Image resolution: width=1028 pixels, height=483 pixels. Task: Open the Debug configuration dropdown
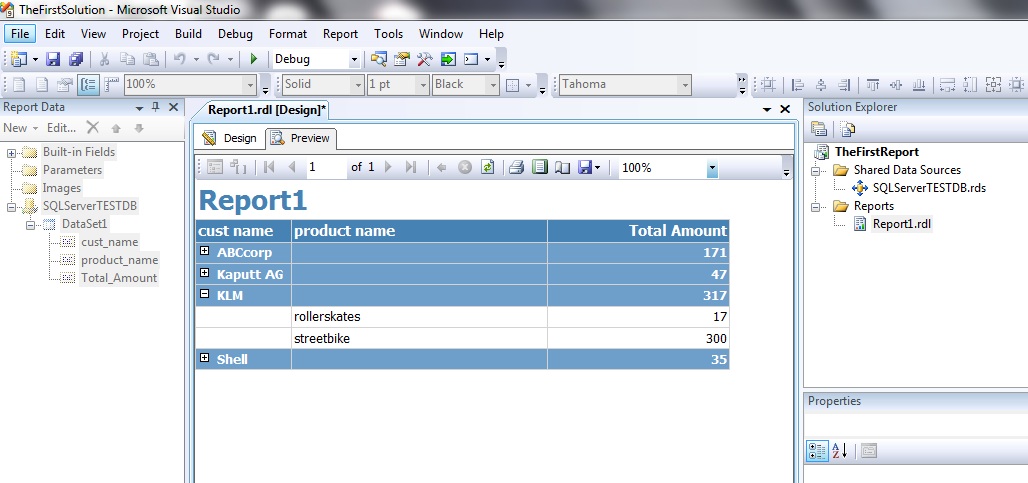point(354,60)
